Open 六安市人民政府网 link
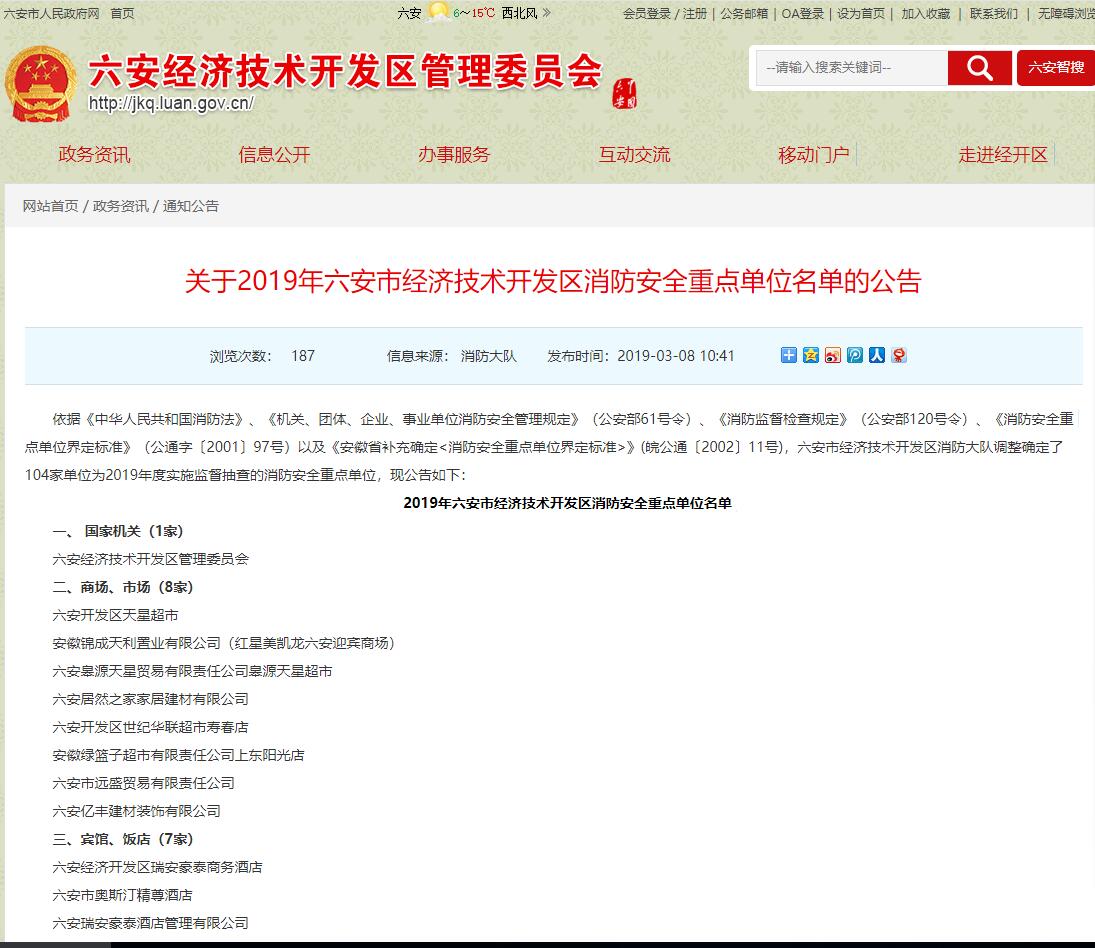The height and width of the screenshot is (948, 1095). click(x=51, y=13)
